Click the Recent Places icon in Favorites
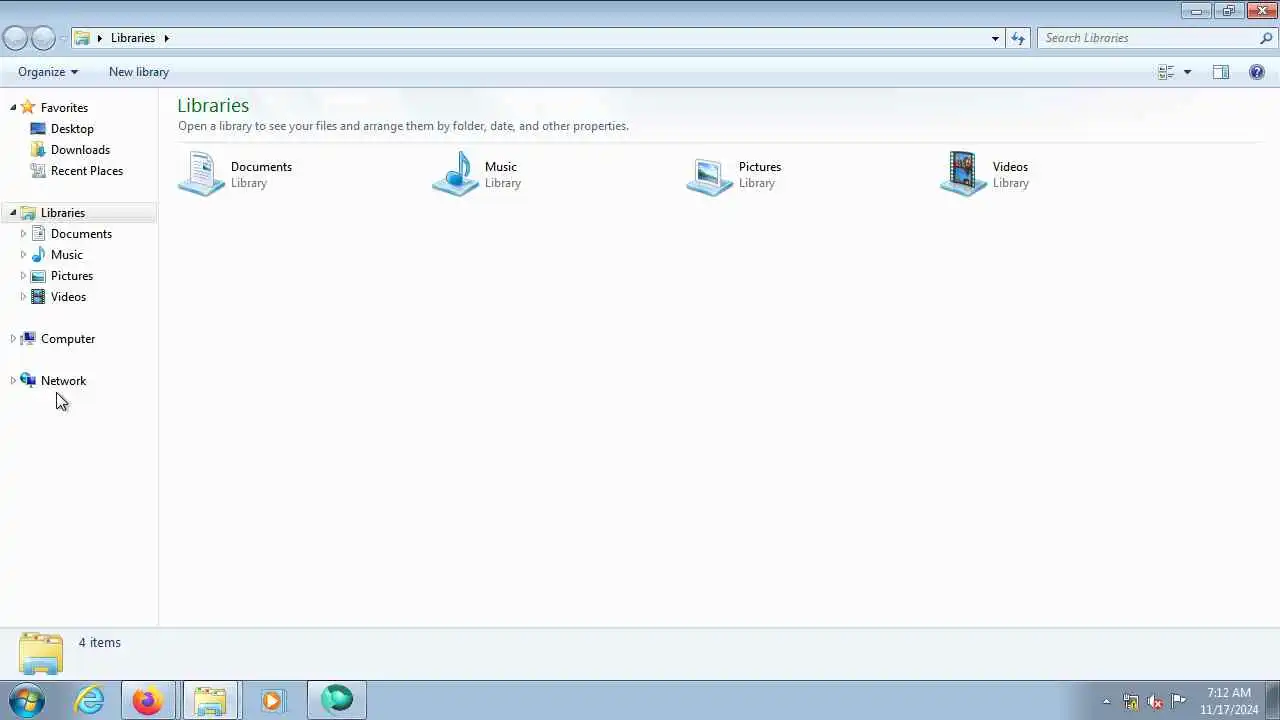Viewport: 1280px width, 720px height. pyautogui.click(x=38, y=170)
